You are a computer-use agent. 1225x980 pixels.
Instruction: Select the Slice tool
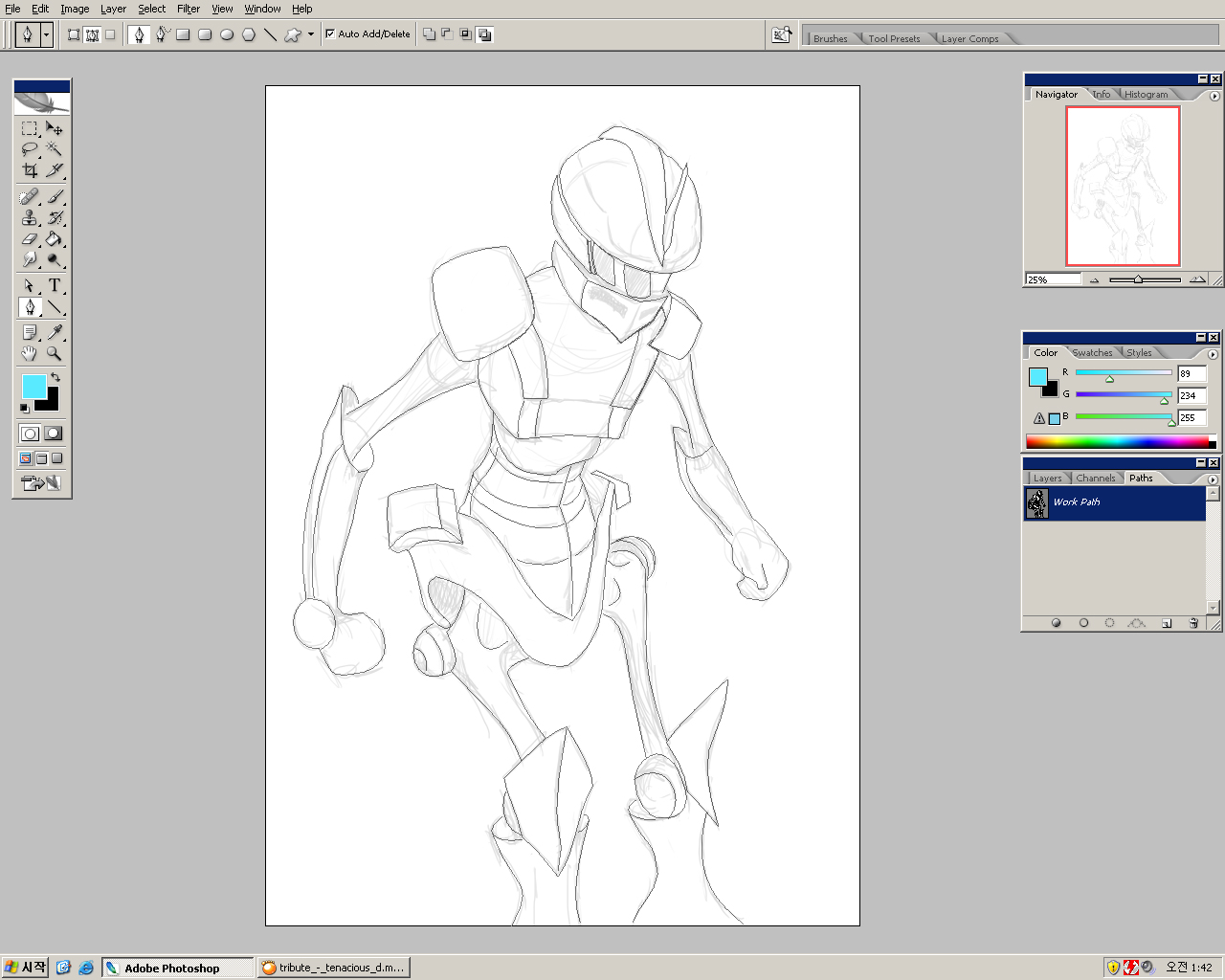click(55, 170)
